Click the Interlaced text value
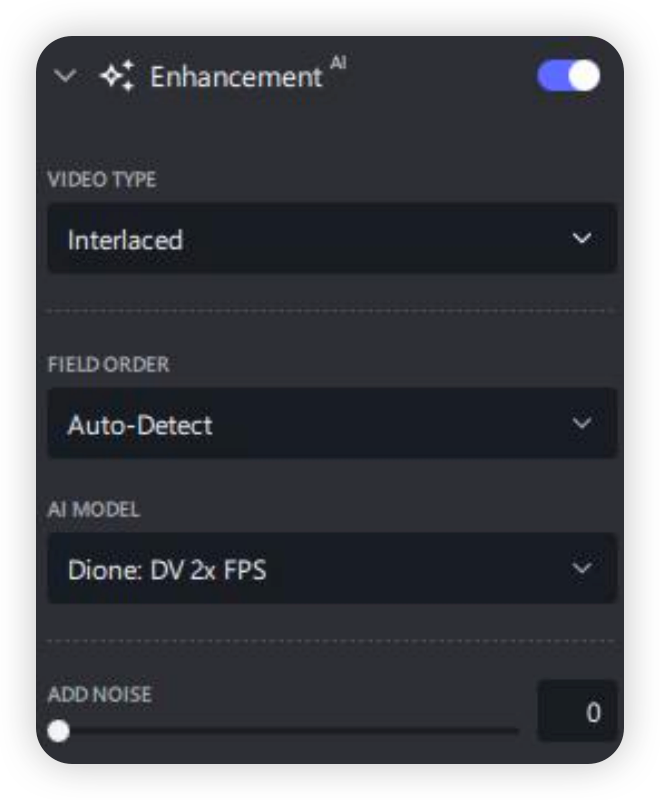The image size is (660, 800). [x=125, y=240]
